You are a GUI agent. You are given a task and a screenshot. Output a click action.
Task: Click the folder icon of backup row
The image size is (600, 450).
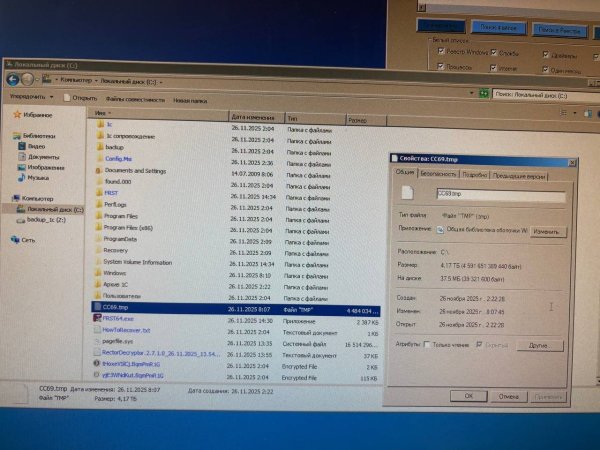point(100,147)
